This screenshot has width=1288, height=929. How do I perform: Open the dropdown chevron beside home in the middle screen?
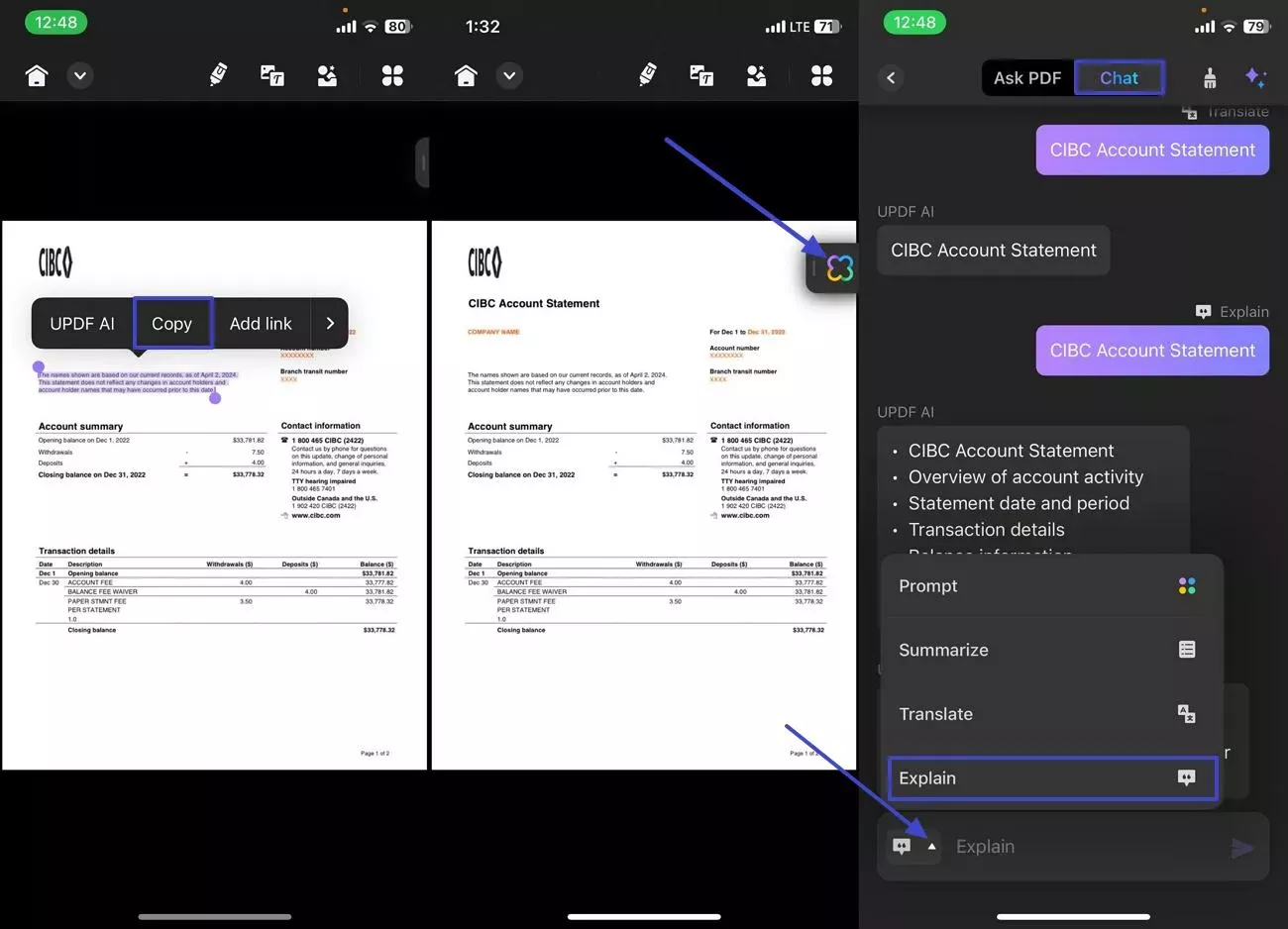[x=509, y=76]
